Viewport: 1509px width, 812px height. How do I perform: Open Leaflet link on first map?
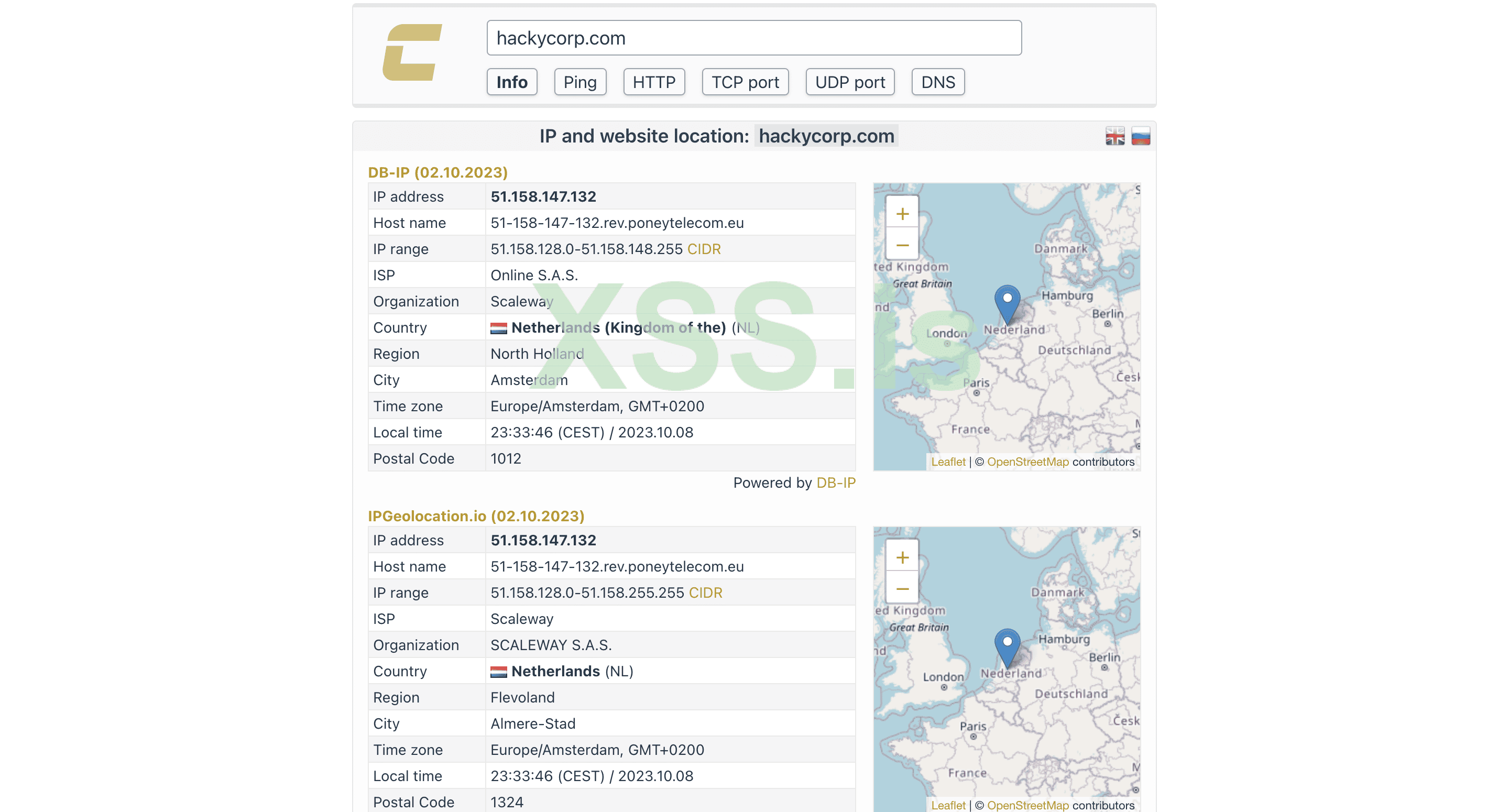(947, 462)
